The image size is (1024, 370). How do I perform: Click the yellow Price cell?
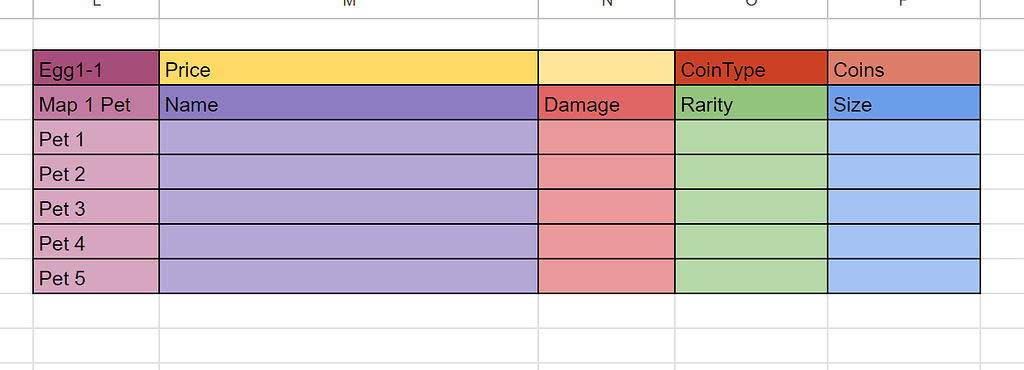349,68
